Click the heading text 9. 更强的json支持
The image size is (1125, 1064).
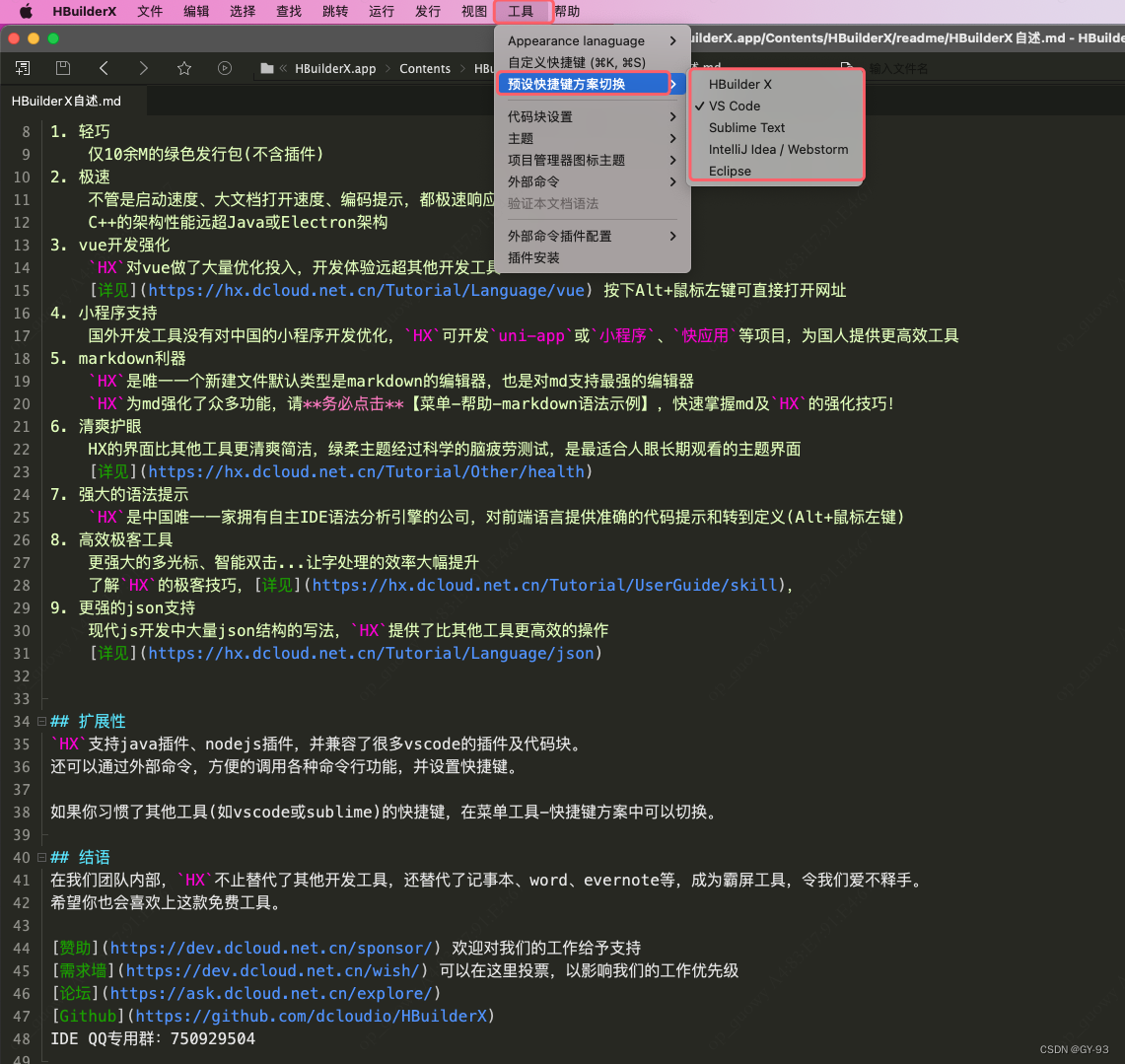[x=122, y=607]
